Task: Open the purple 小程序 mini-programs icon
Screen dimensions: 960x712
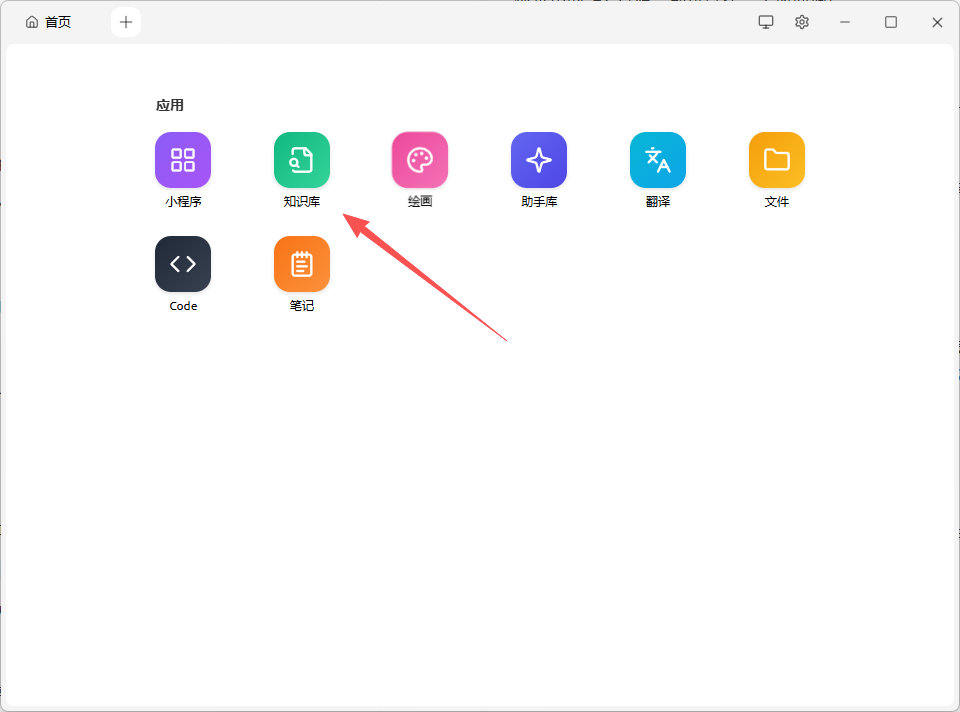Action: tap(183, 160)
